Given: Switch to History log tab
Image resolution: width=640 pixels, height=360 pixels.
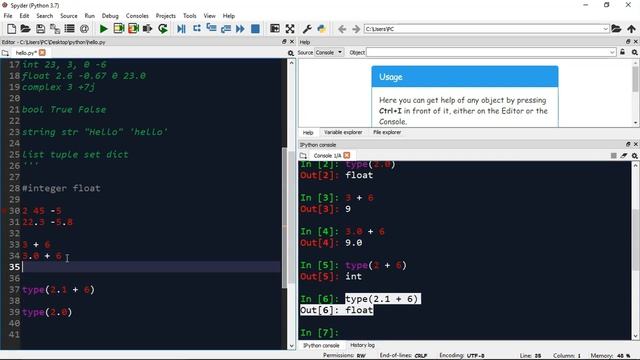Looking at the screenshot, I should coord(362,345).
